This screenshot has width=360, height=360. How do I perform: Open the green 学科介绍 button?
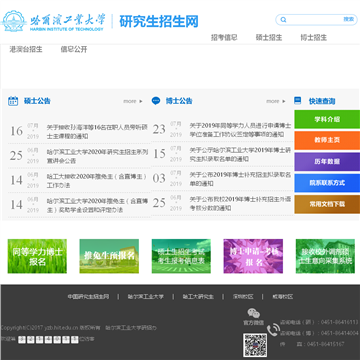pos(327,119)
